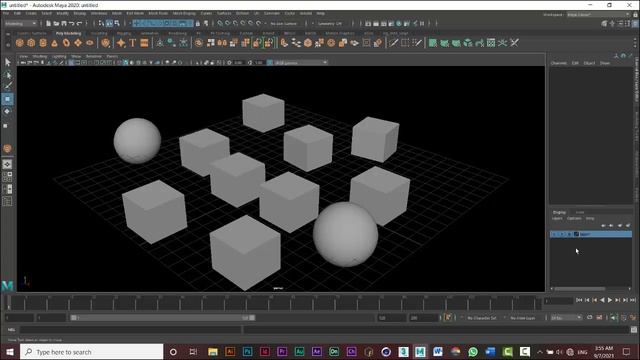This screenshot has height=360, width=640.
Task: Select the Lasso select tool in toolbox
Action: click(7, 74)
